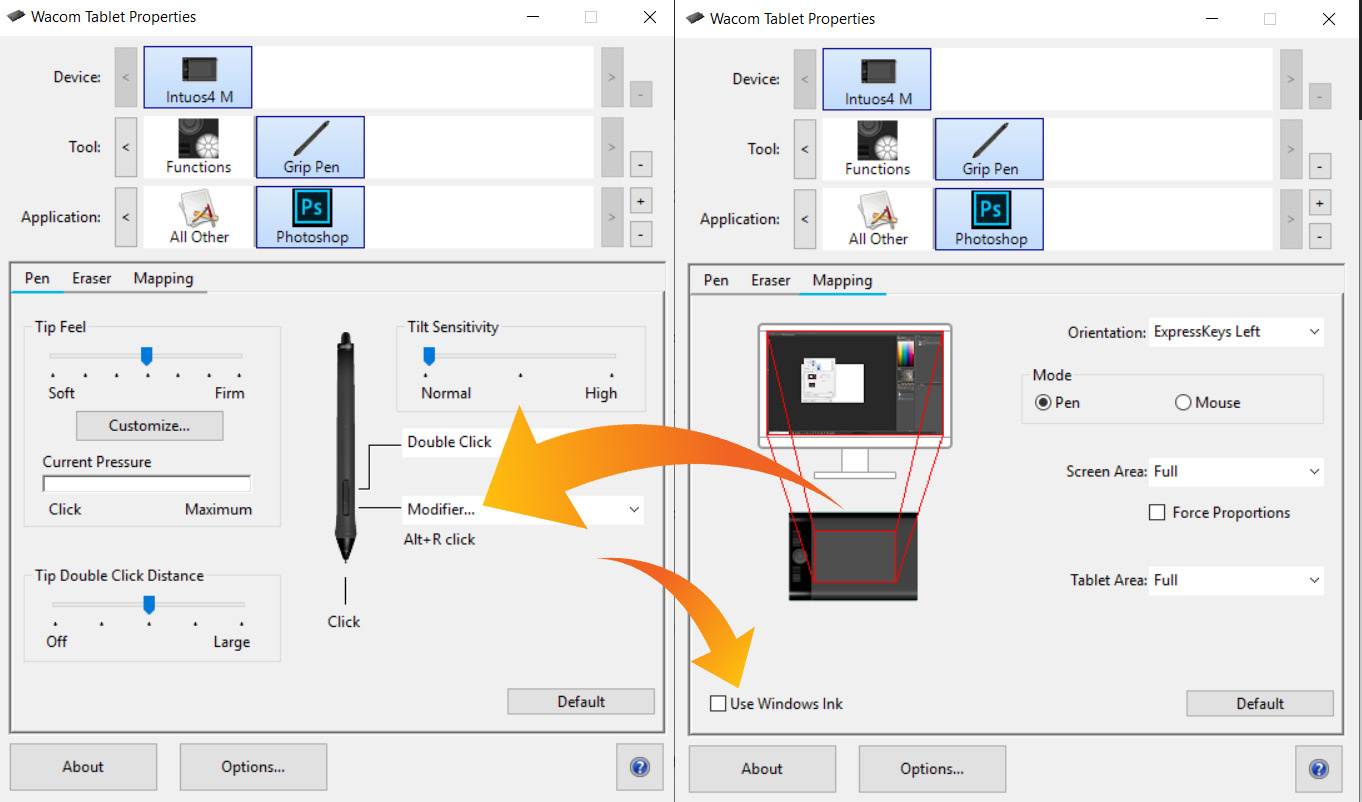Screen dimensions: 1362x802
Task: Select Intuos4 M device icon in left window
Action: click(198, 77)
